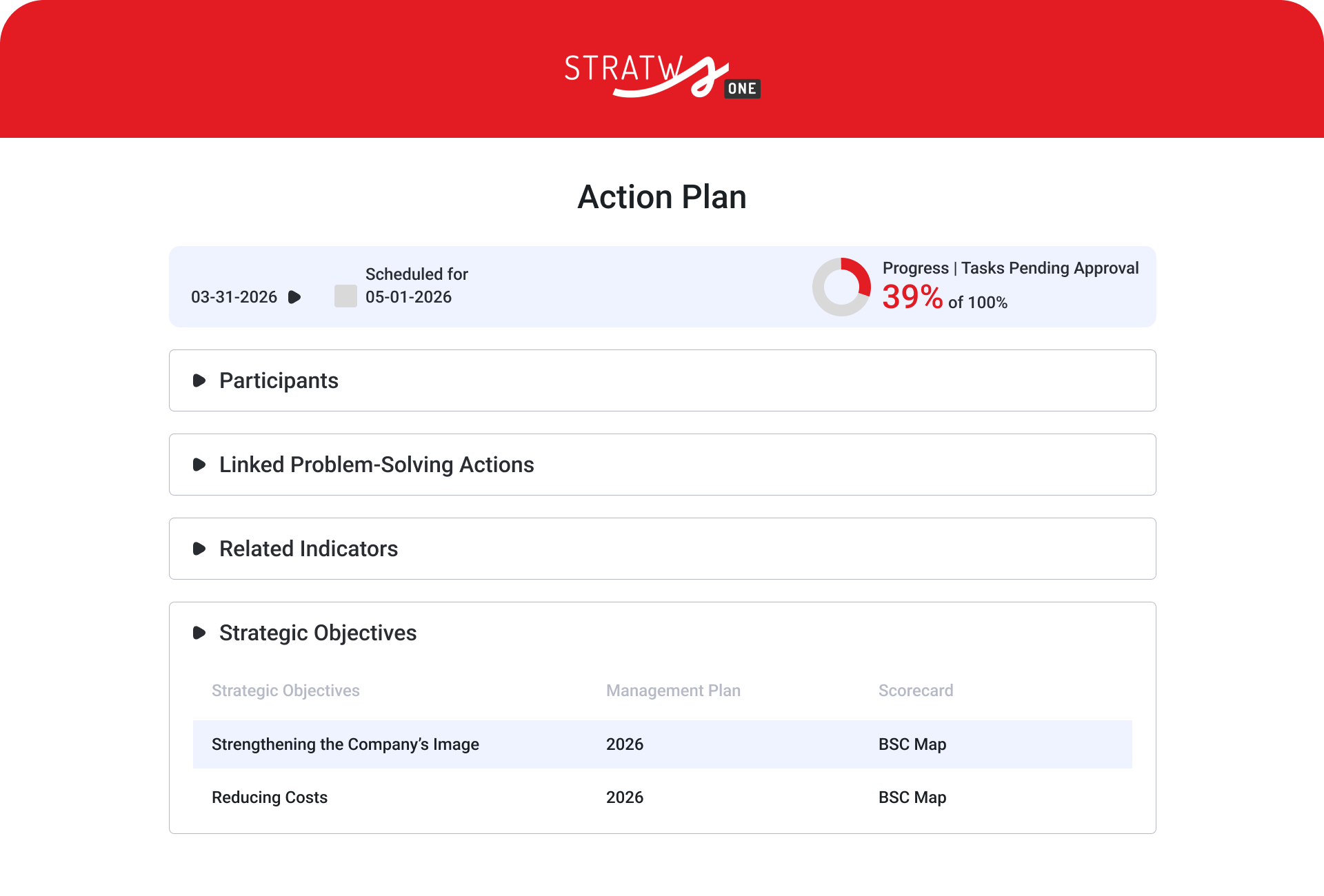1324x896 pixels.
Task: Click the Strategic Objectives column header
Action: [285, 691]
